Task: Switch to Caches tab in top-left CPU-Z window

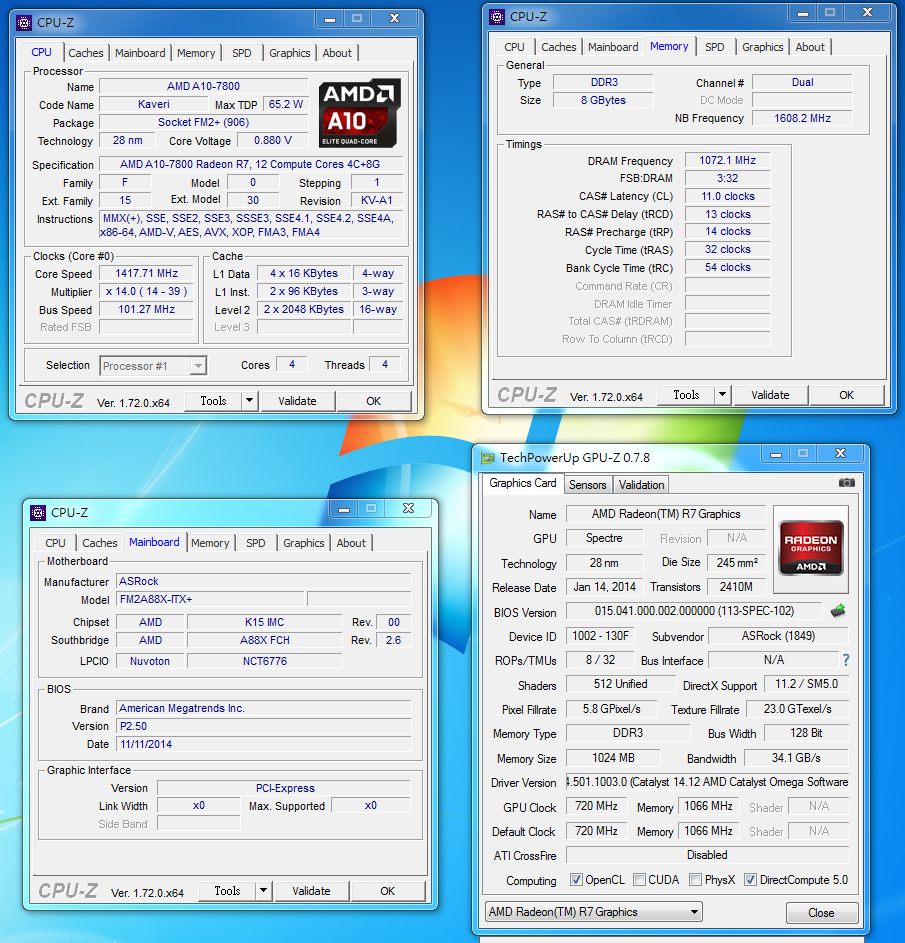Action: (85, 53)
